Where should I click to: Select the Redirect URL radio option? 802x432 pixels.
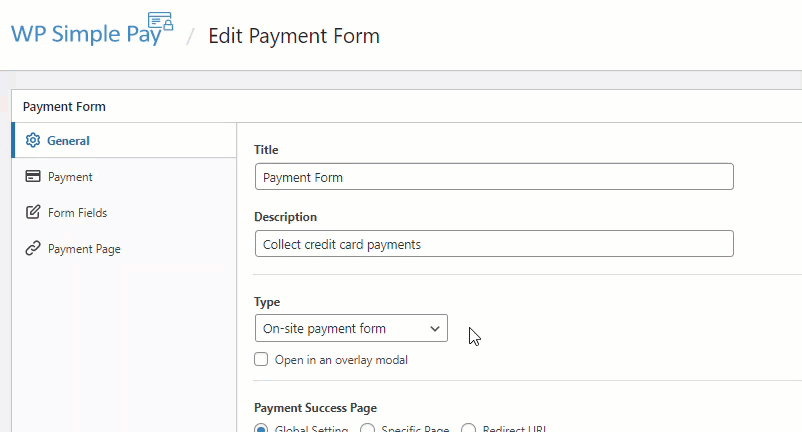[x=469, y=430]
